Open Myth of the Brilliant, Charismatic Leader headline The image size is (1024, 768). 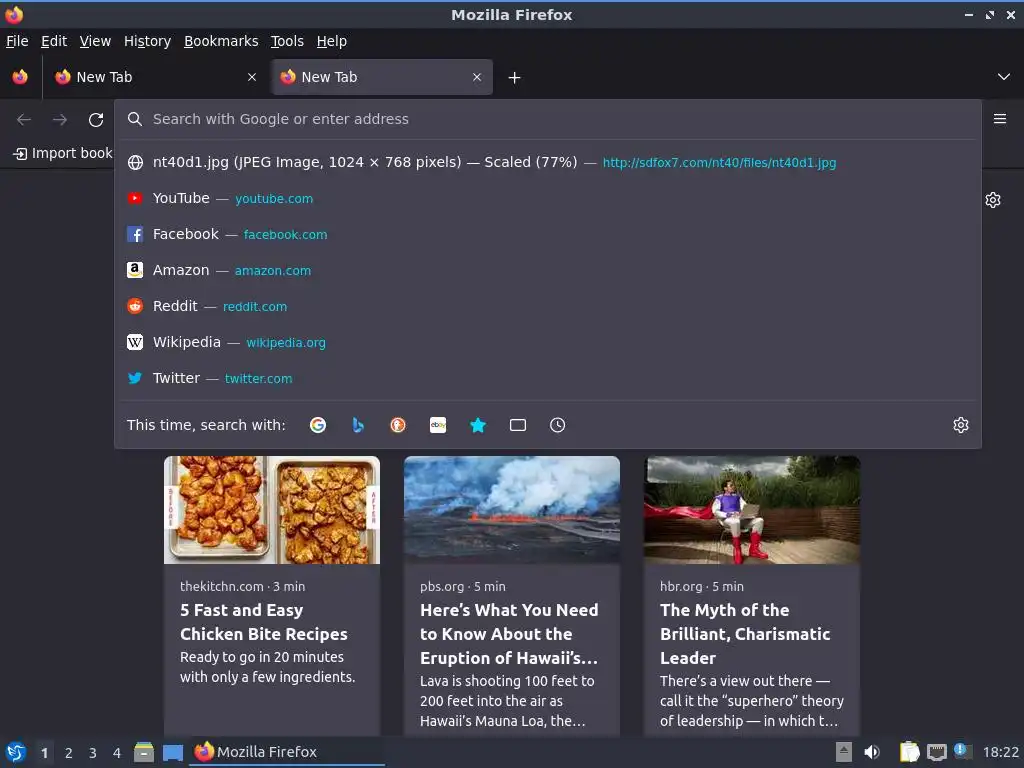click(x=745, y=634)
